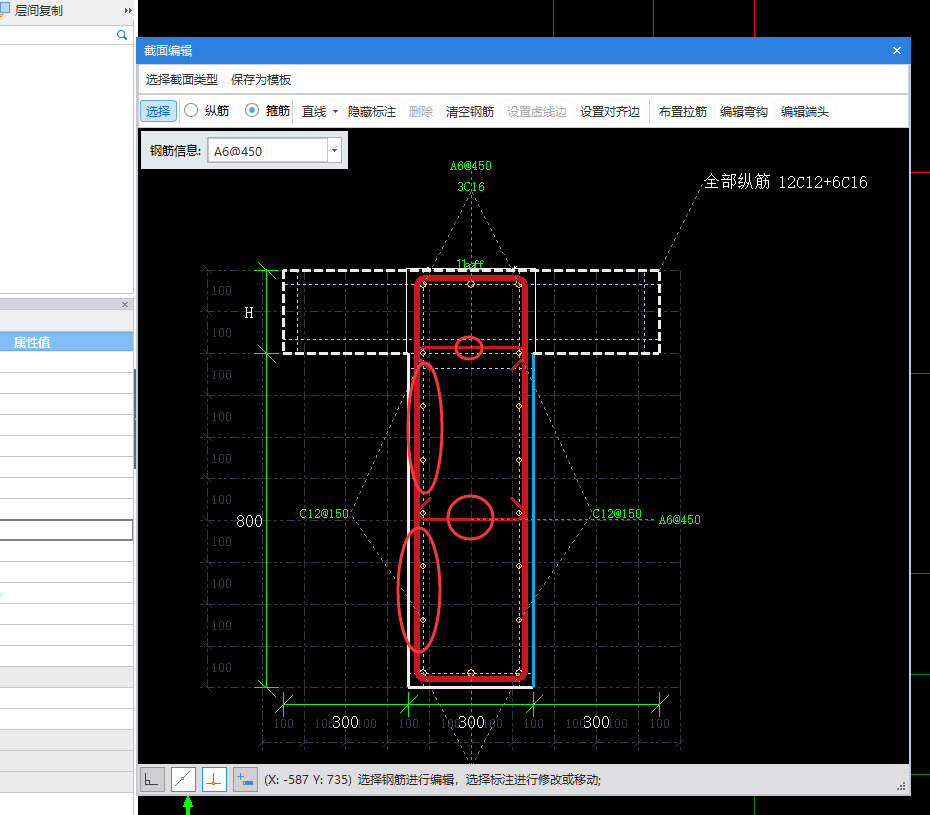Close the left property panel with small x
The image size is (930, 815).
coord(125,304)
